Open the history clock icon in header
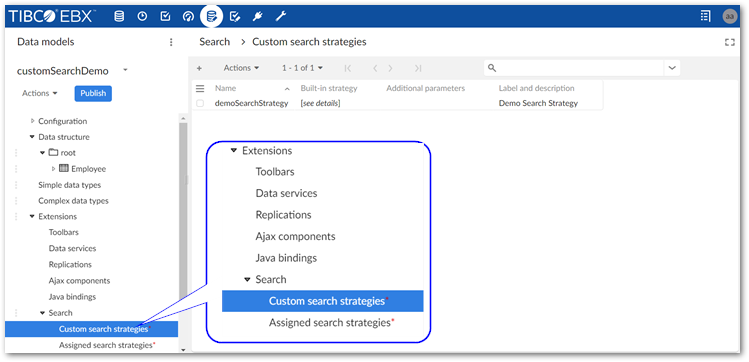Screen dimensions: 749x362 142,17
